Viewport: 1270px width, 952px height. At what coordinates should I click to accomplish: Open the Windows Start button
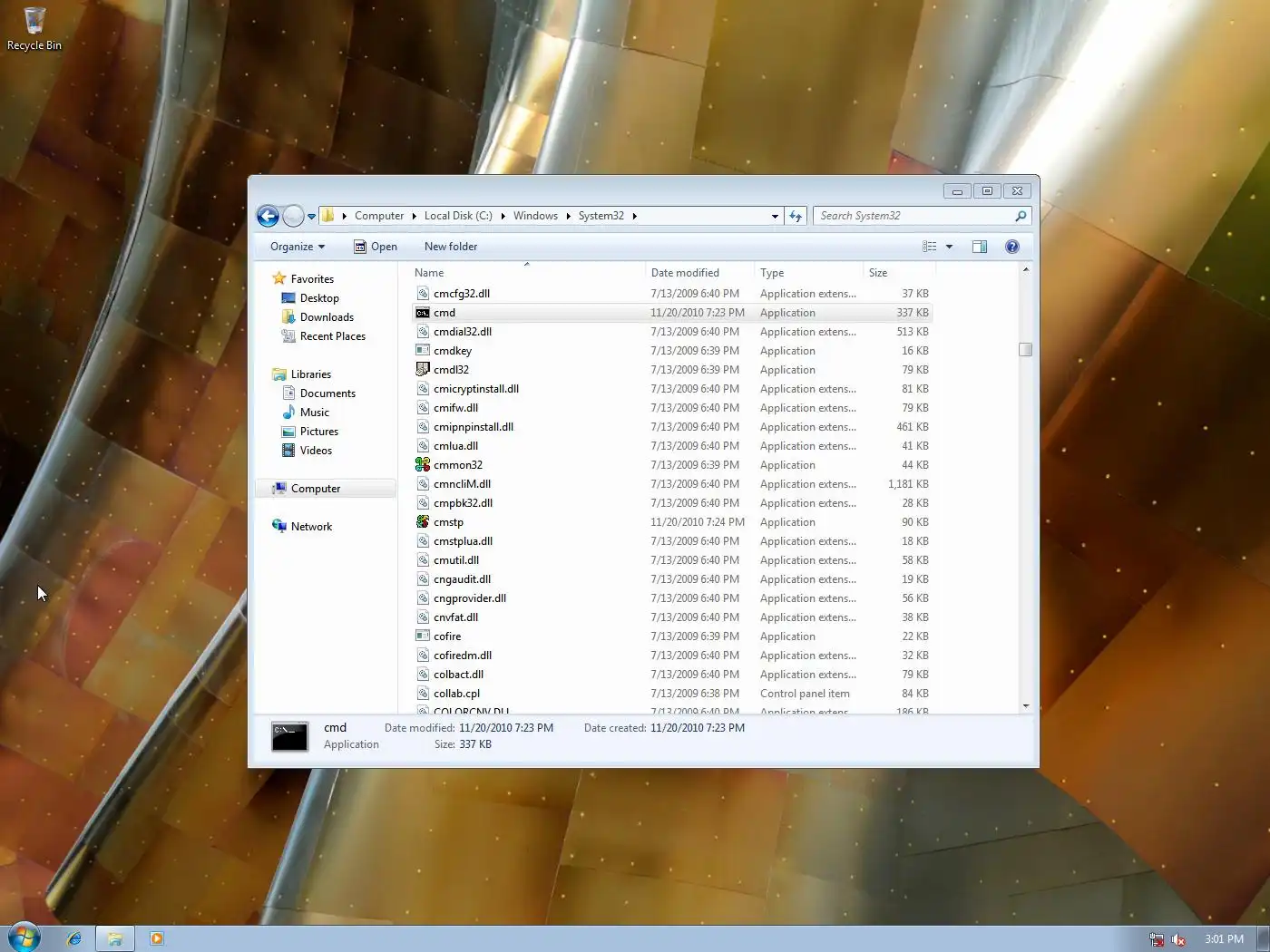(x=24, y=937)
